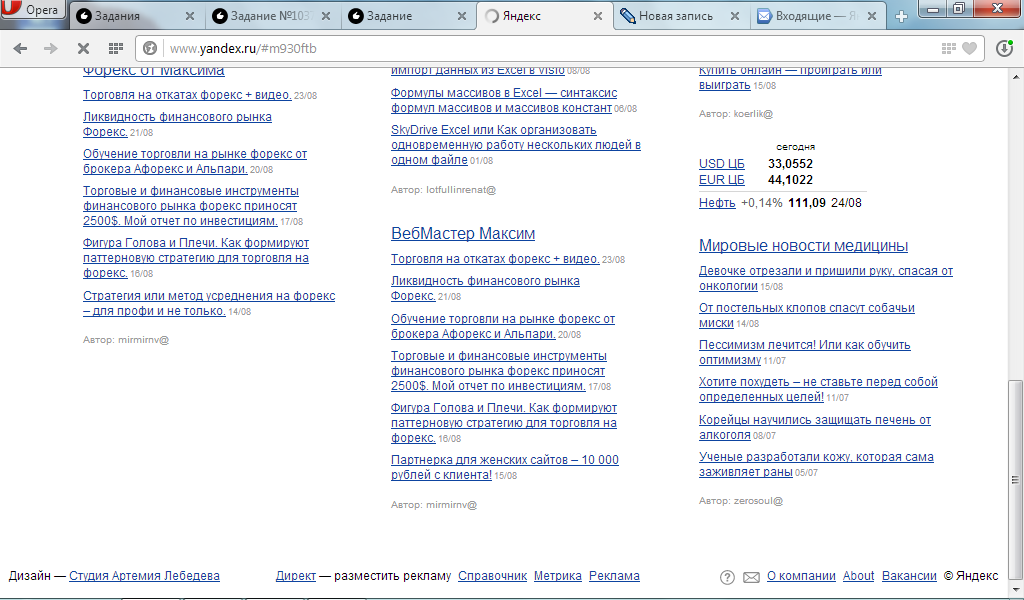Click USD rate value 33,0552
The height and width of the screenshot is (600, 1024).
click(x=790, y=164)
